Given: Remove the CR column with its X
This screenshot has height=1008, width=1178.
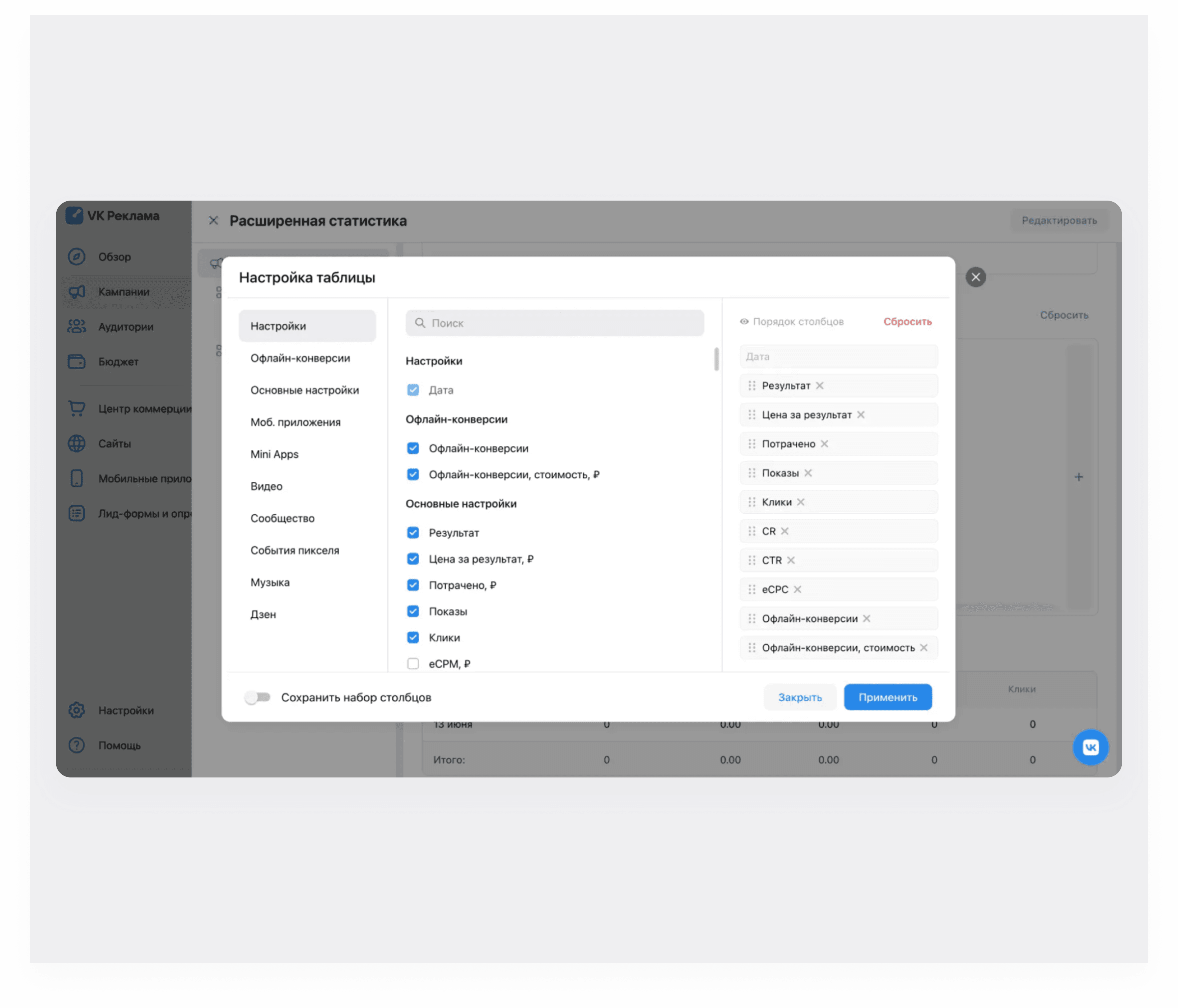Looking at the screenshot, I should coord(785,531).
